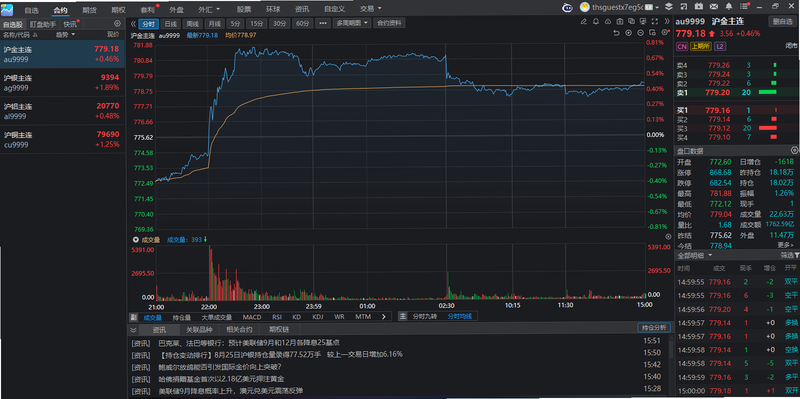
Task: Click the 02:30 time marker on chart axis
Action: 447,306
